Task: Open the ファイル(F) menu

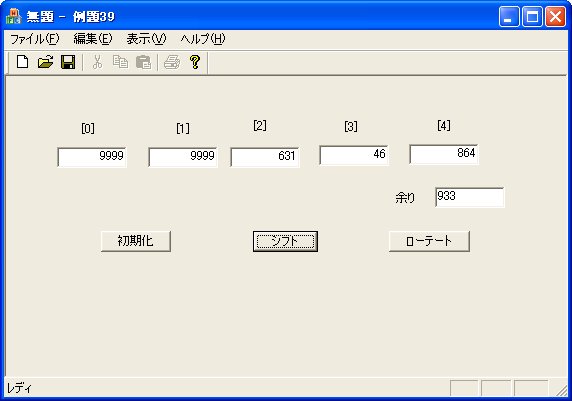Action: point(34,39)
